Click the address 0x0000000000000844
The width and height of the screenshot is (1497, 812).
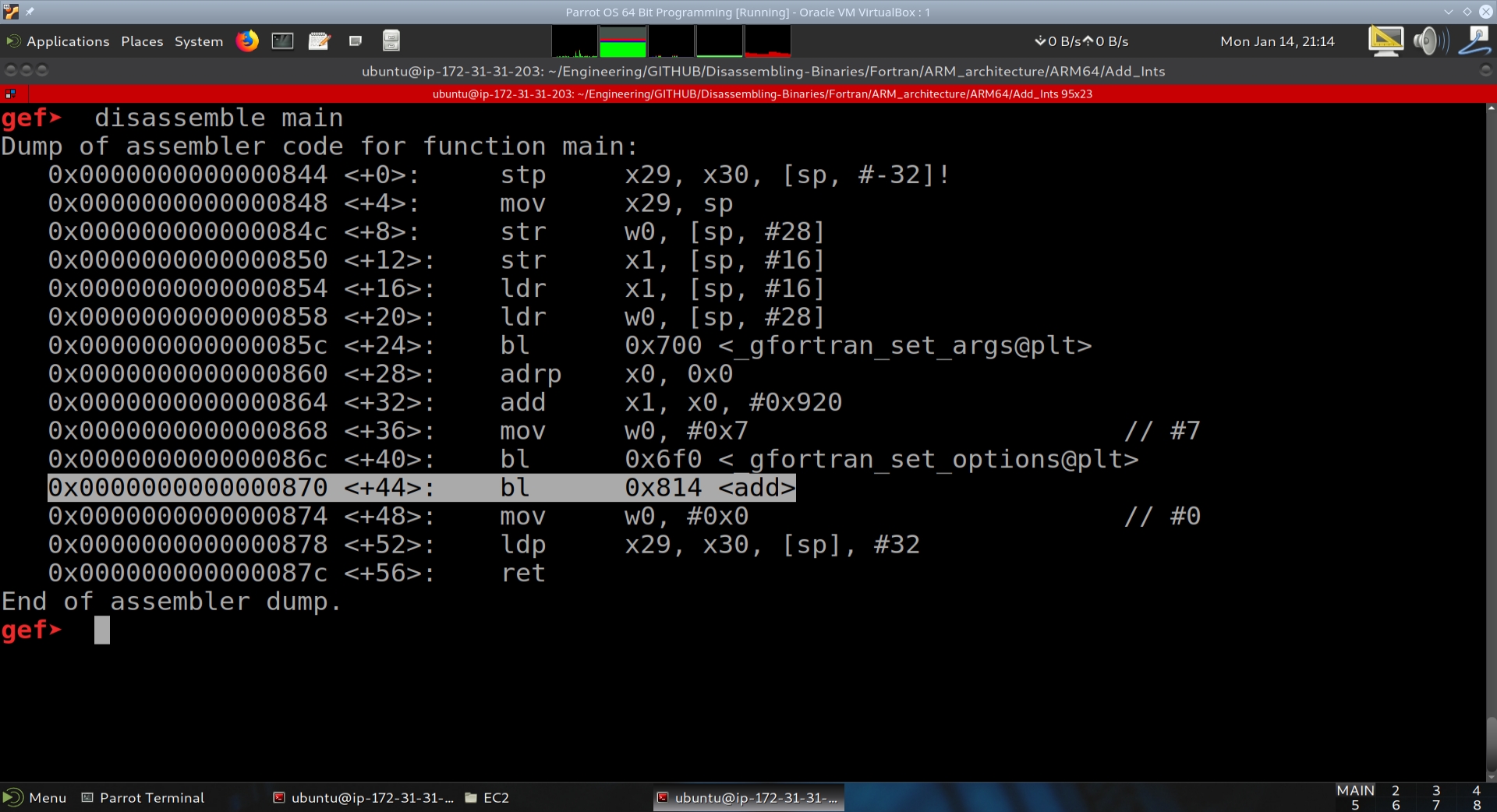(188, 175)
